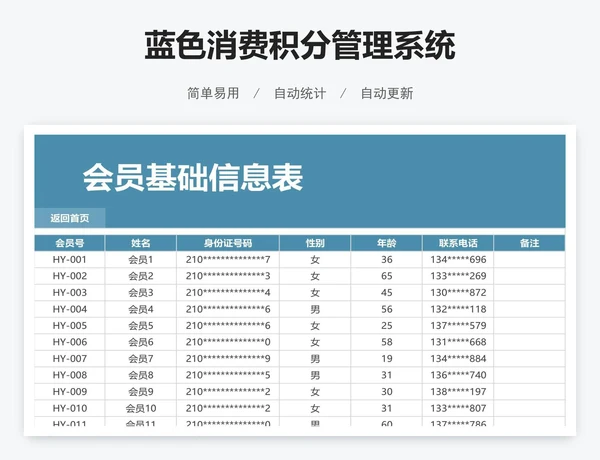Image resolution: width=600 pixels, height=460 pixels.
Task: Click empty 备注 cell for HY-005
Action: coord(530,325)
